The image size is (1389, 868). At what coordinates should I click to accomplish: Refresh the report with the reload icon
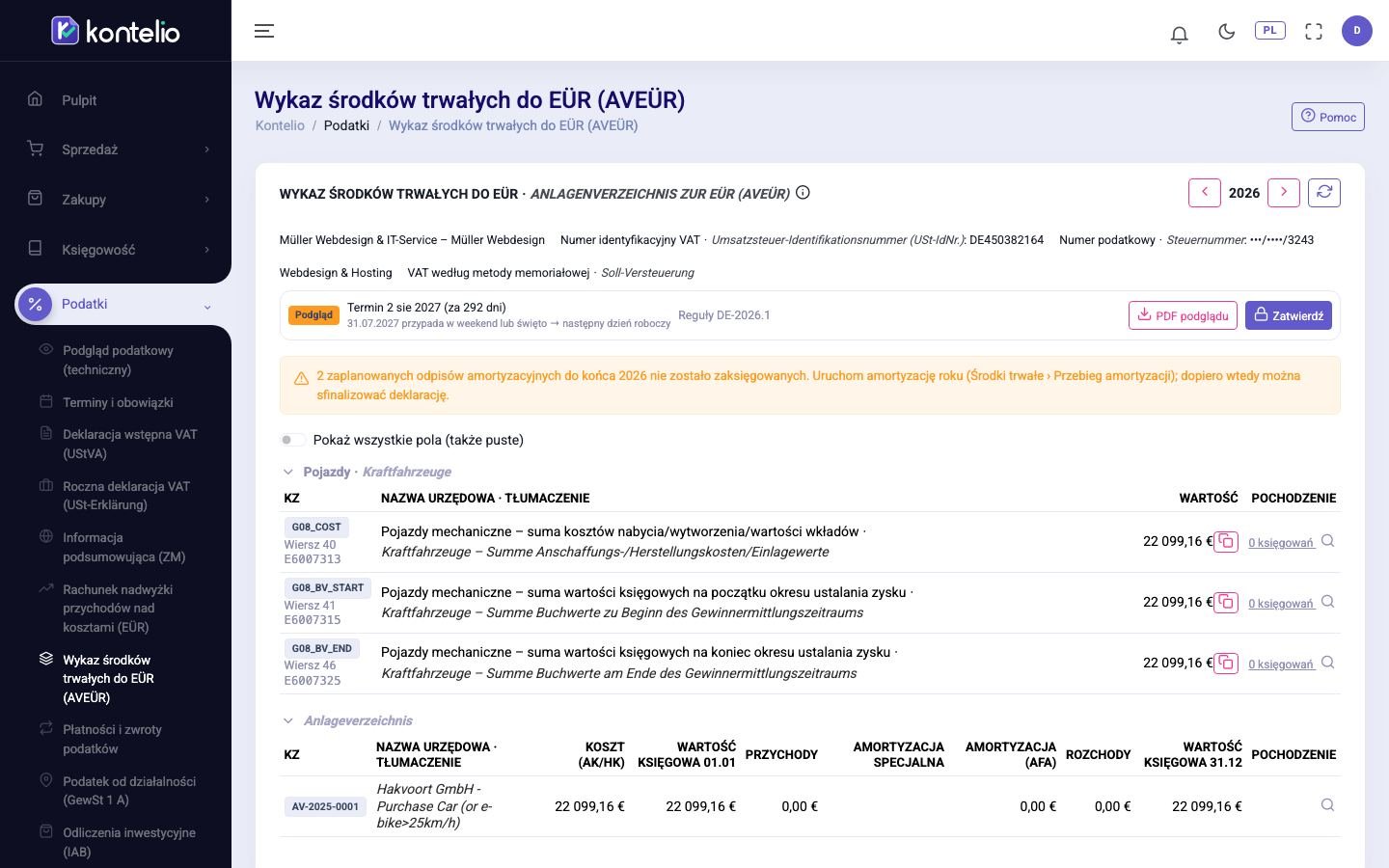pos(1324,193)
